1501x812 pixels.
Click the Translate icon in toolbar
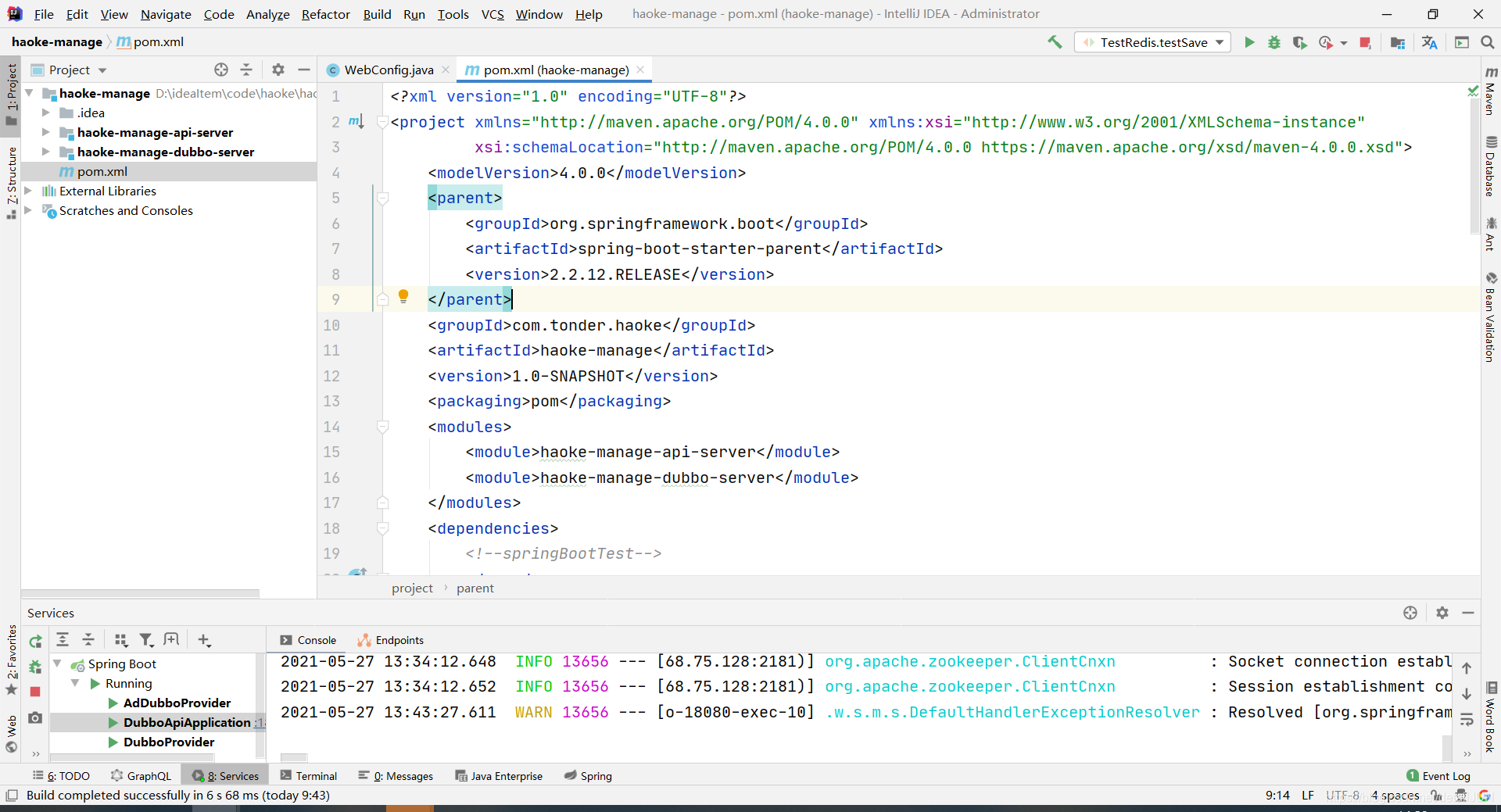coord(1429,42)
